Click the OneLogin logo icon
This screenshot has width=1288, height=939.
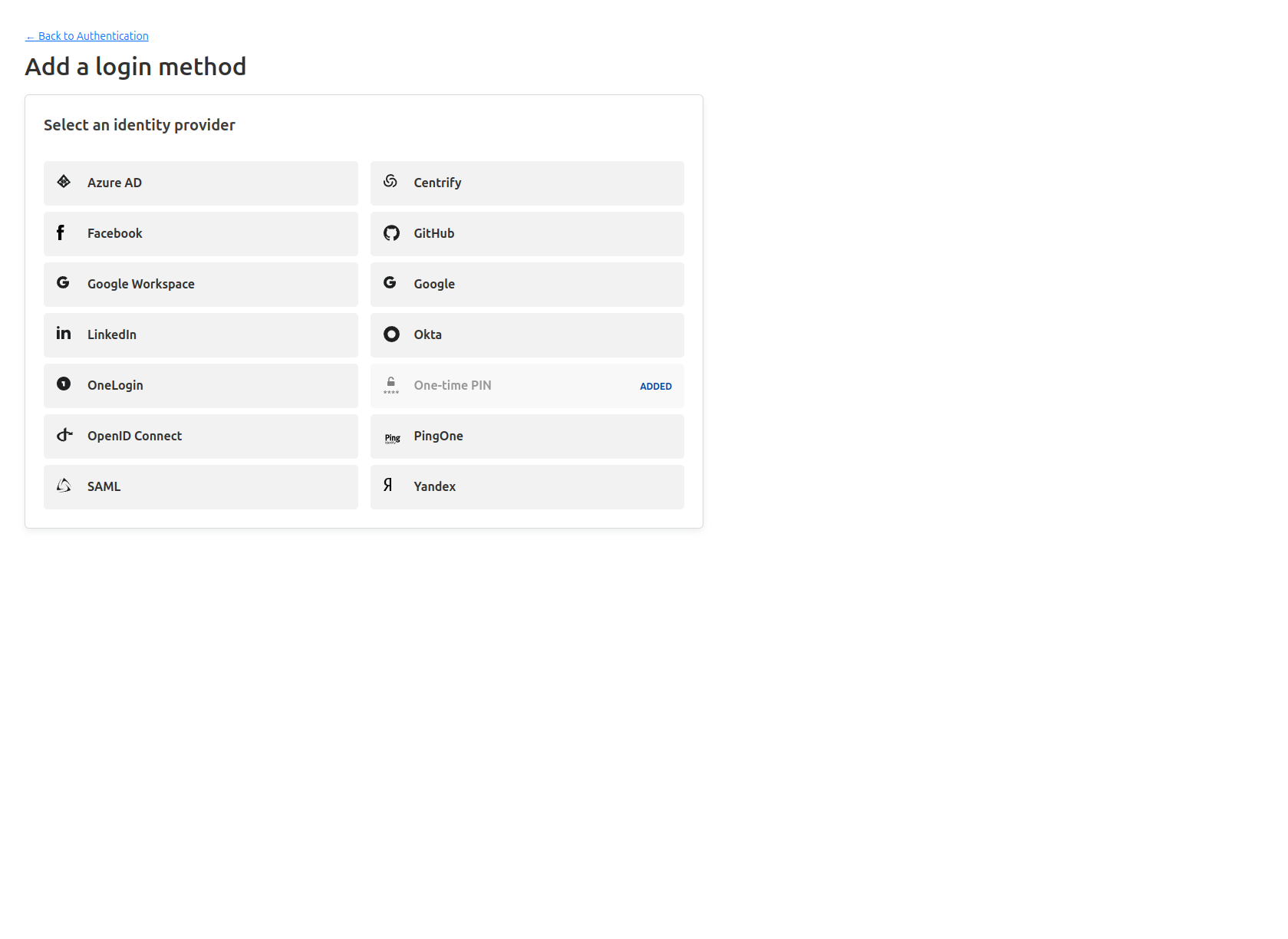click(64, 384)
